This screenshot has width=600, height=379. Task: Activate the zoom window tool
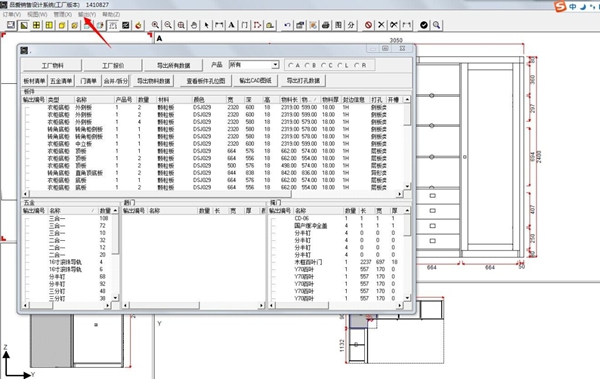pos(181,25)
